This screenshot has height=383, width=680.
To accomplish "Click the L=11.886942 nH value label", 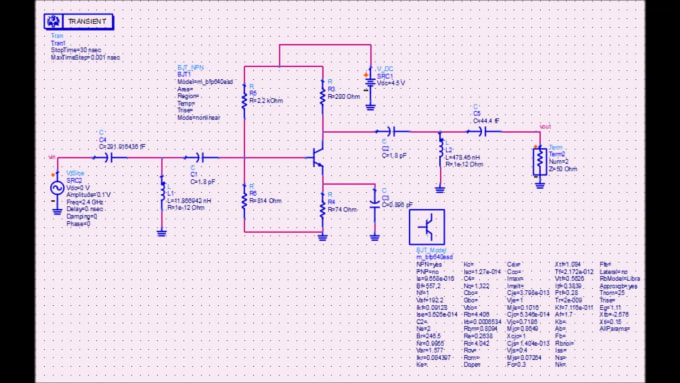I will 190,201.
